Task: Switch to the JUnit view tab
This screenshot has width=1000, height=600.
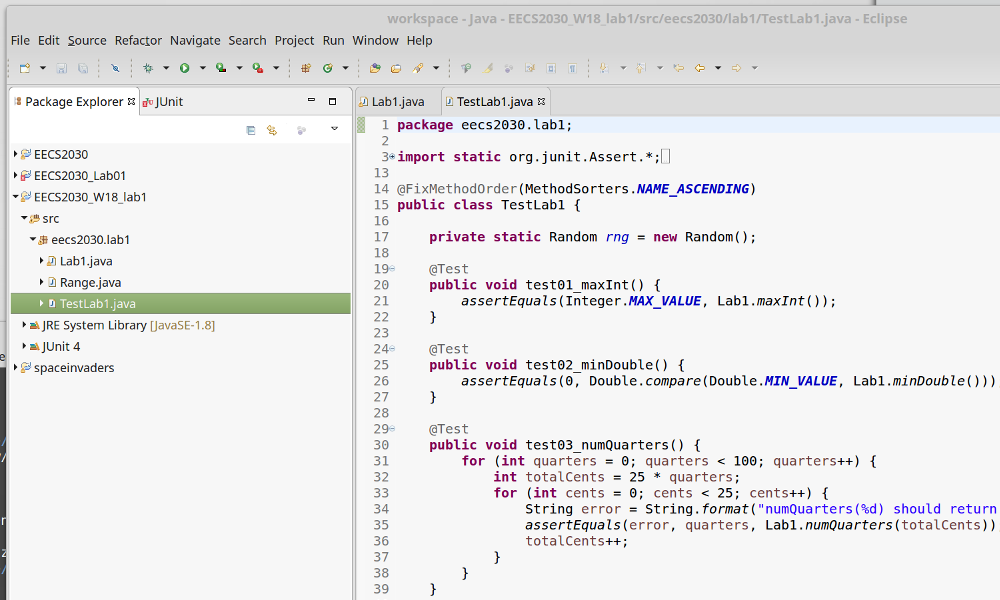Action: (x=167, y=102)
